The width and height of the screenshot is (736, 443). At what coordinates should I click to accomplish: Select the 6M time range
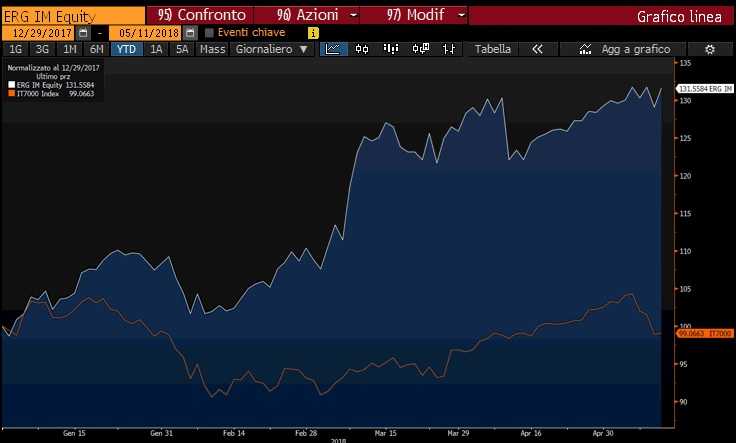[97, 49]
